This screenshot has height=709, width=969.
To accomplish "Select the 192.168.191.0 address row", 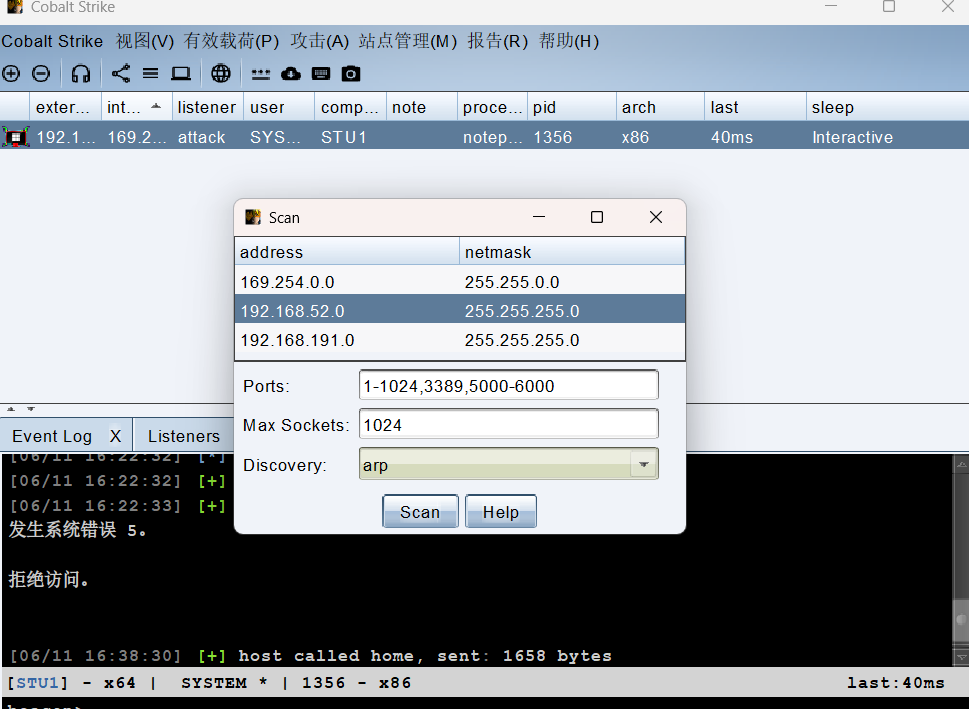I will point(460,339).
